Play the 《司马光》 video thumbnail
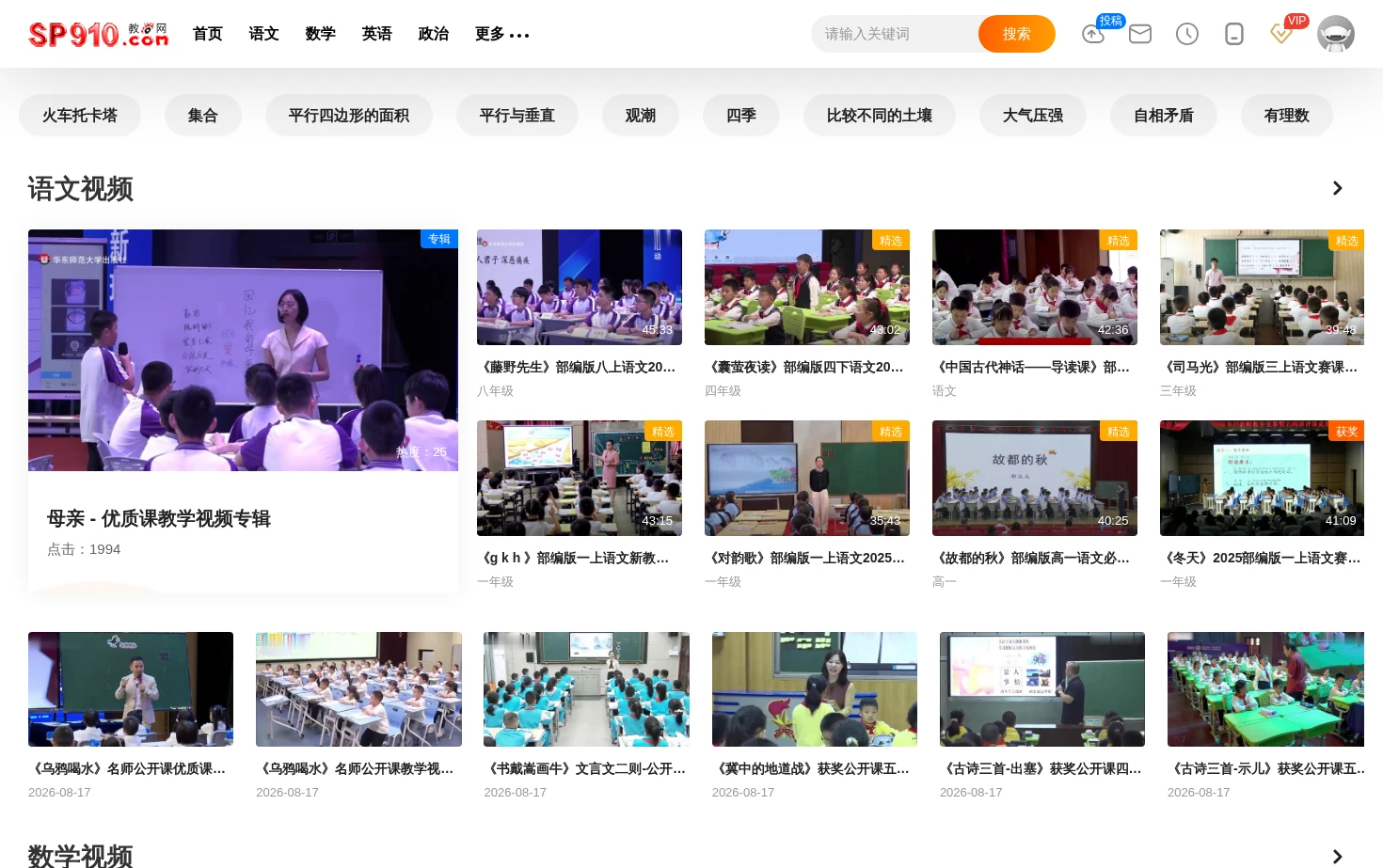Screen dimensions: 1383x868 (1262, 287)
